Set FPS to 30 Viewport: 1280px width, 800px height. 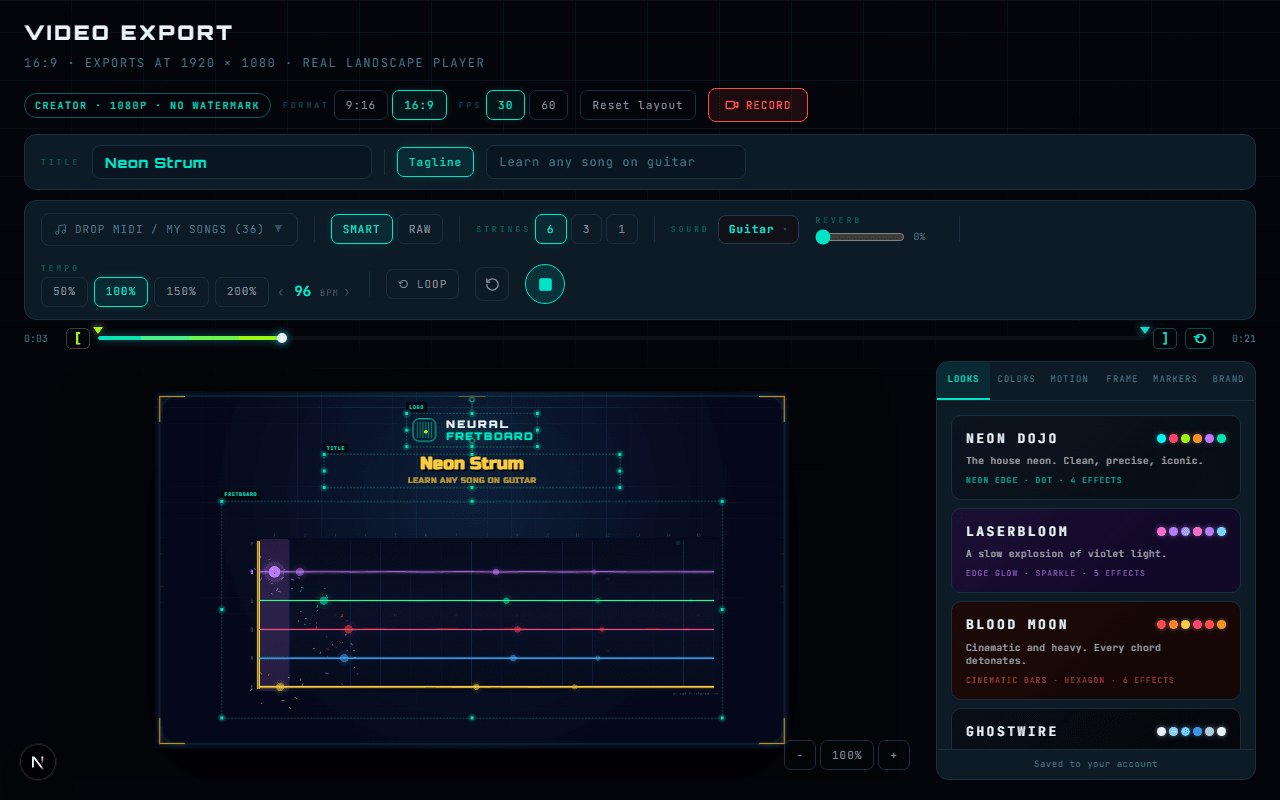[x=505, y=105]
